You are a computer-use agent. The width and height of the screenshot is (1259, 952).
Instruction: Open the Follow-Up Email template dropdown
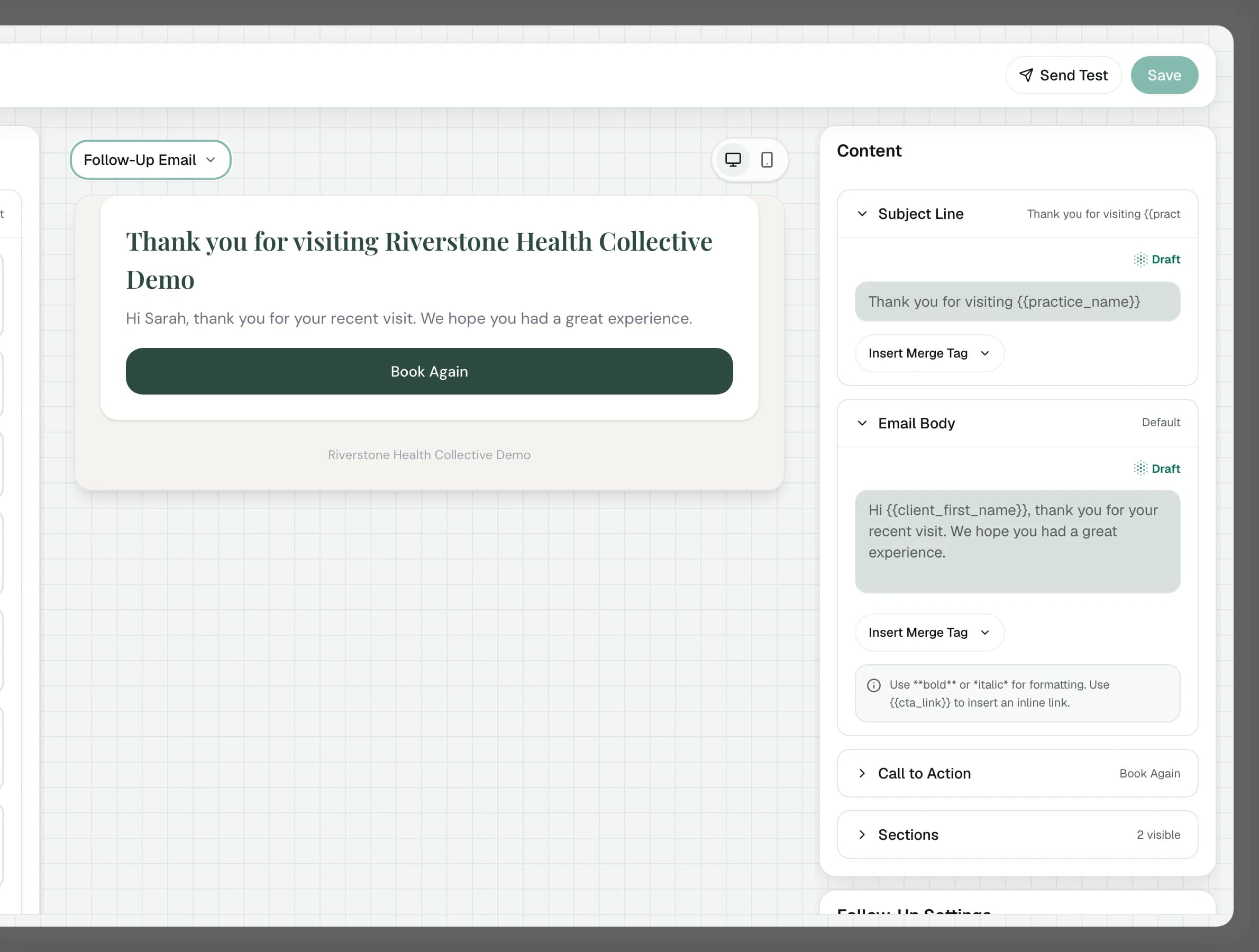pos(151,160)
